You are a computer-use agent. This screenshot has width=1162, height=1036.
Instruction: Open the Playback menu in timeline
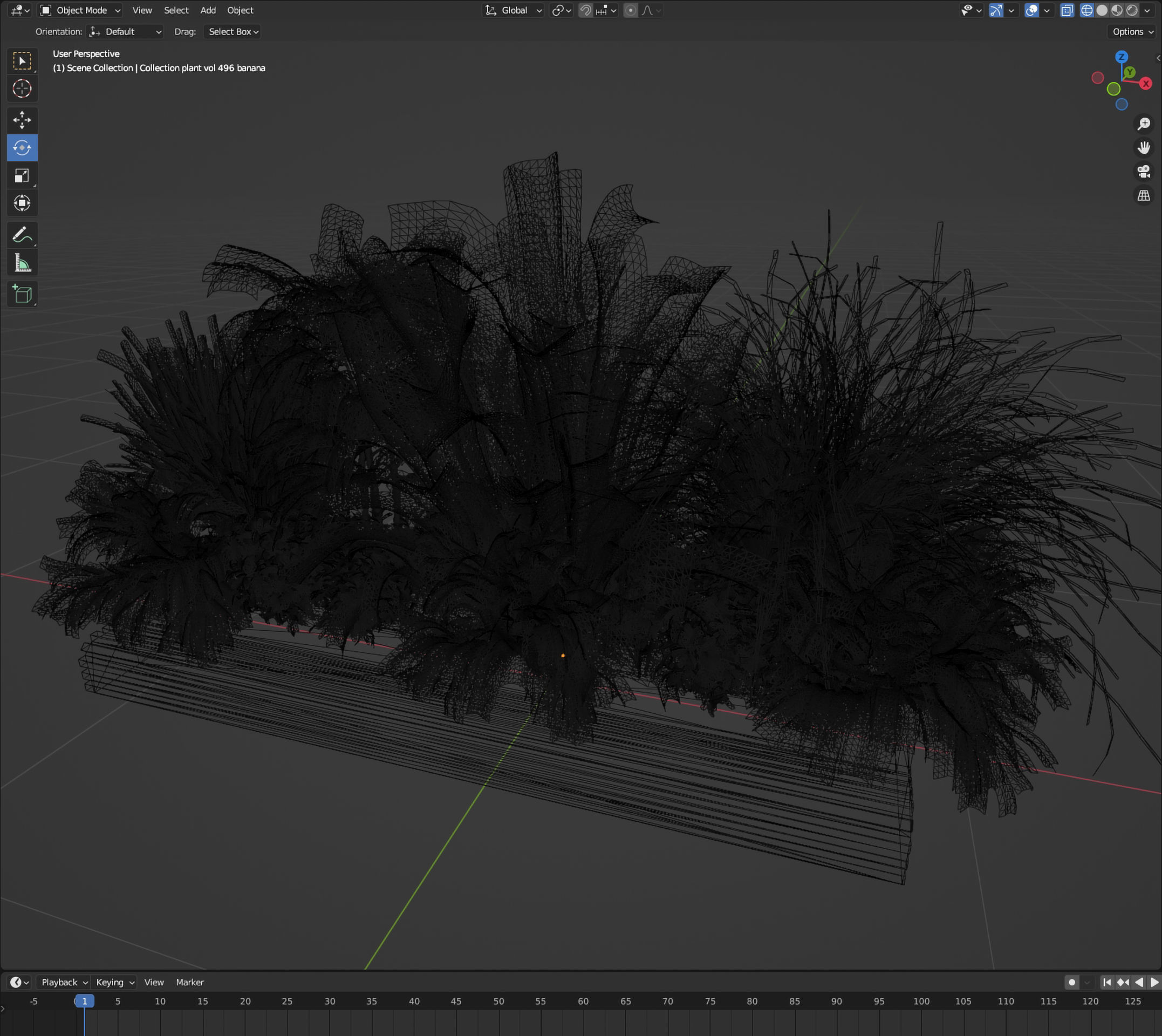(63, 982)
